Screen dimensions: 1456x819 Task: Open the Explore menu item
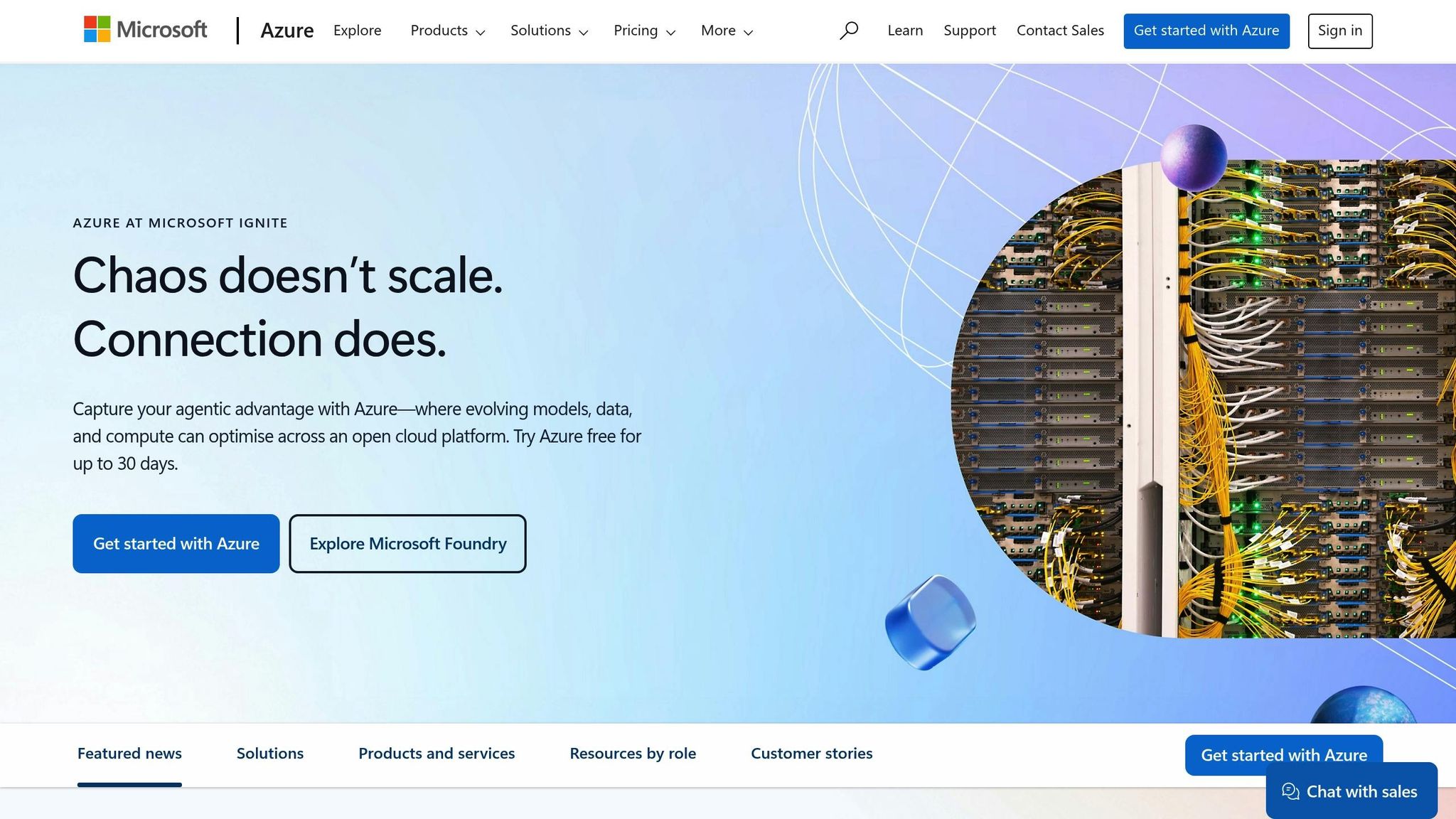(x=357, y=31)
